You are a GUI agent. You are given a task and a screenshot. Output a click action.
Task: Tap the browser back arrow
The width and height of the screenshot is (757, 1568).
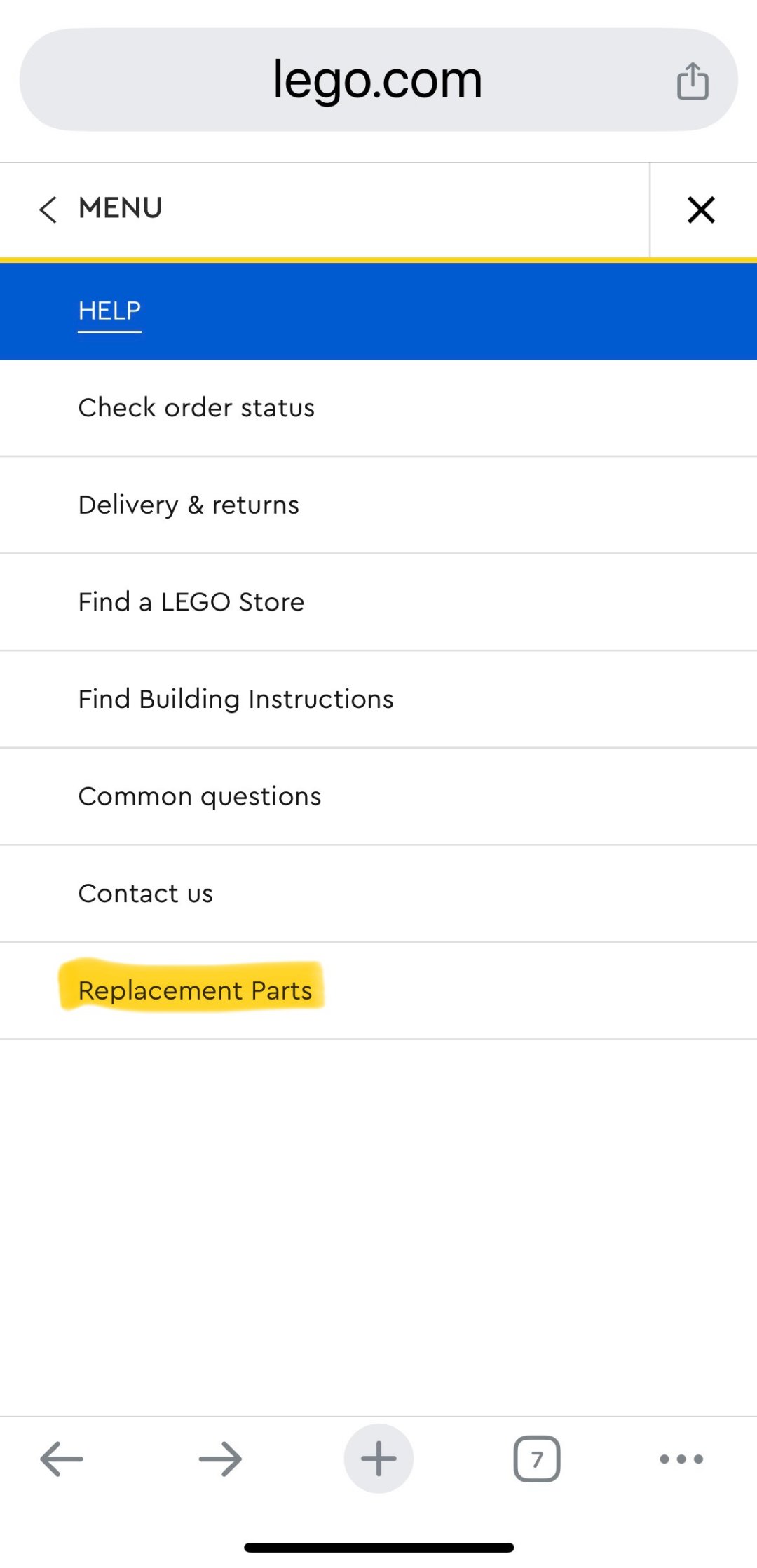[62, 1459]
